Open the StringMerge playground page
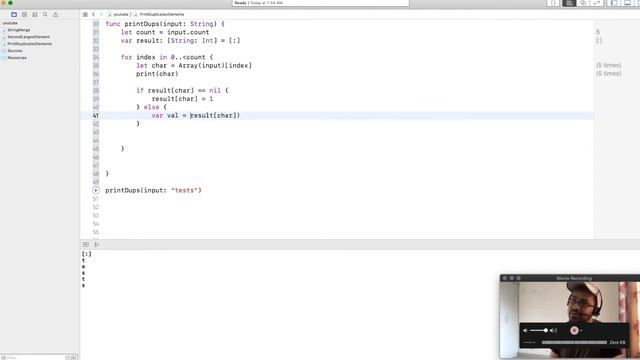The height and width of the screenshot is (360, 640). [19, 30]
